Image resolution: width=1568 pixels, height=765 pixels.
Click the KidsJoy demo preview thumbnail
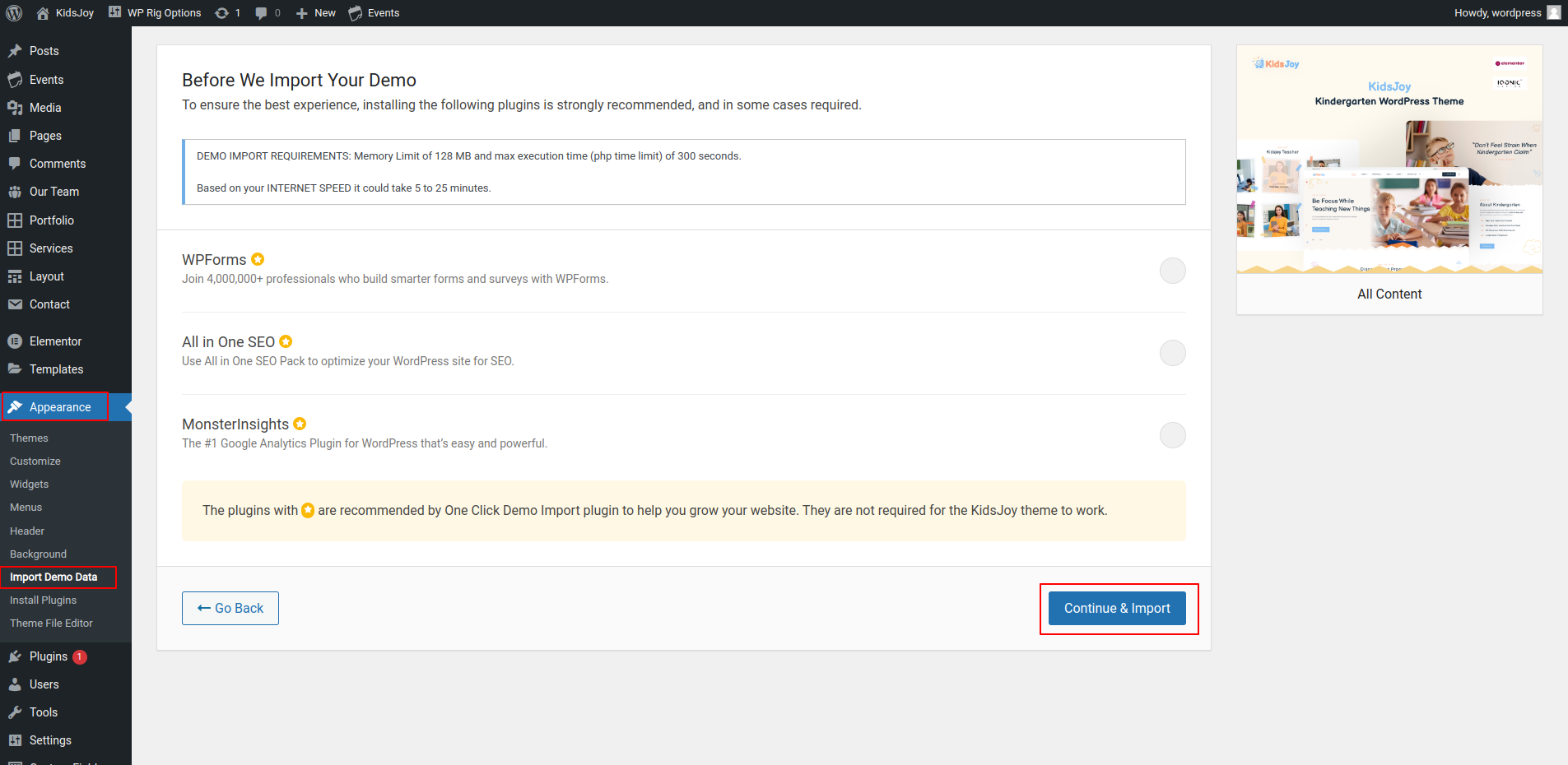tap(1389, 160)
